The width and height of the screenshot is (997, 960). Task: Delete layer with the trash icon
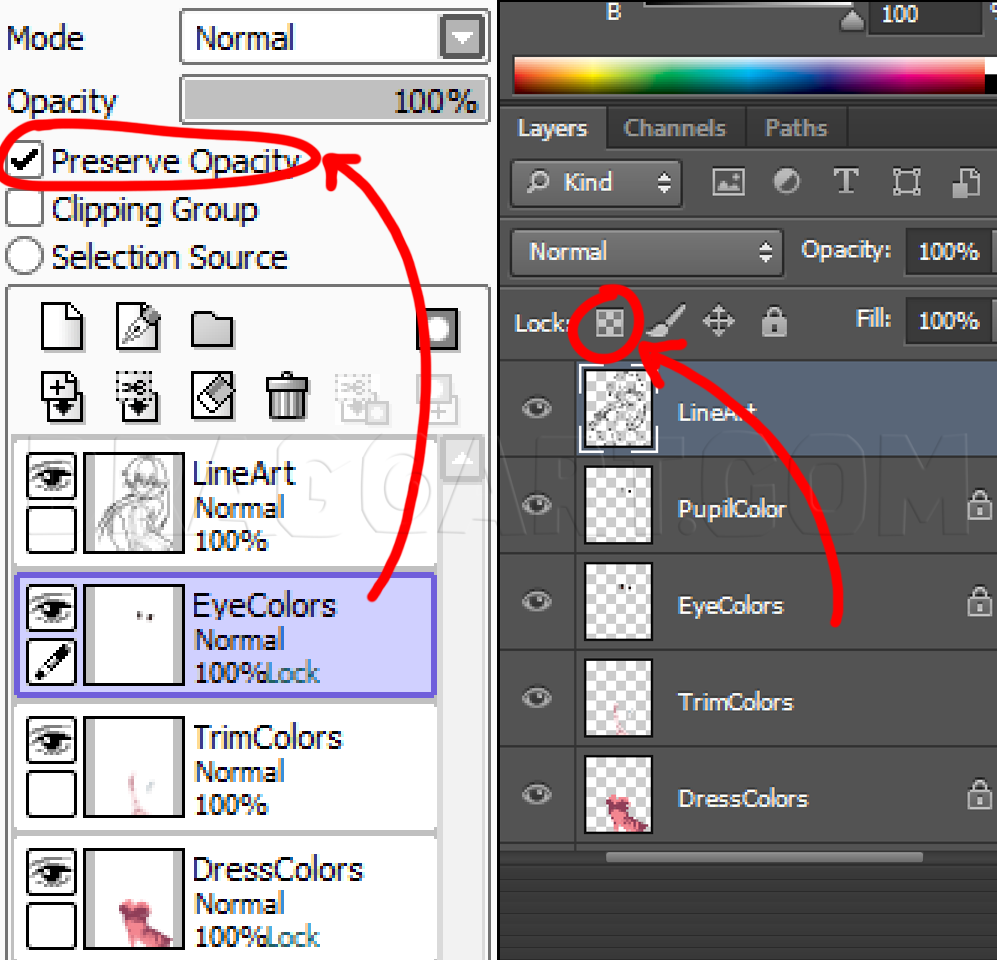tap(287, 397)
